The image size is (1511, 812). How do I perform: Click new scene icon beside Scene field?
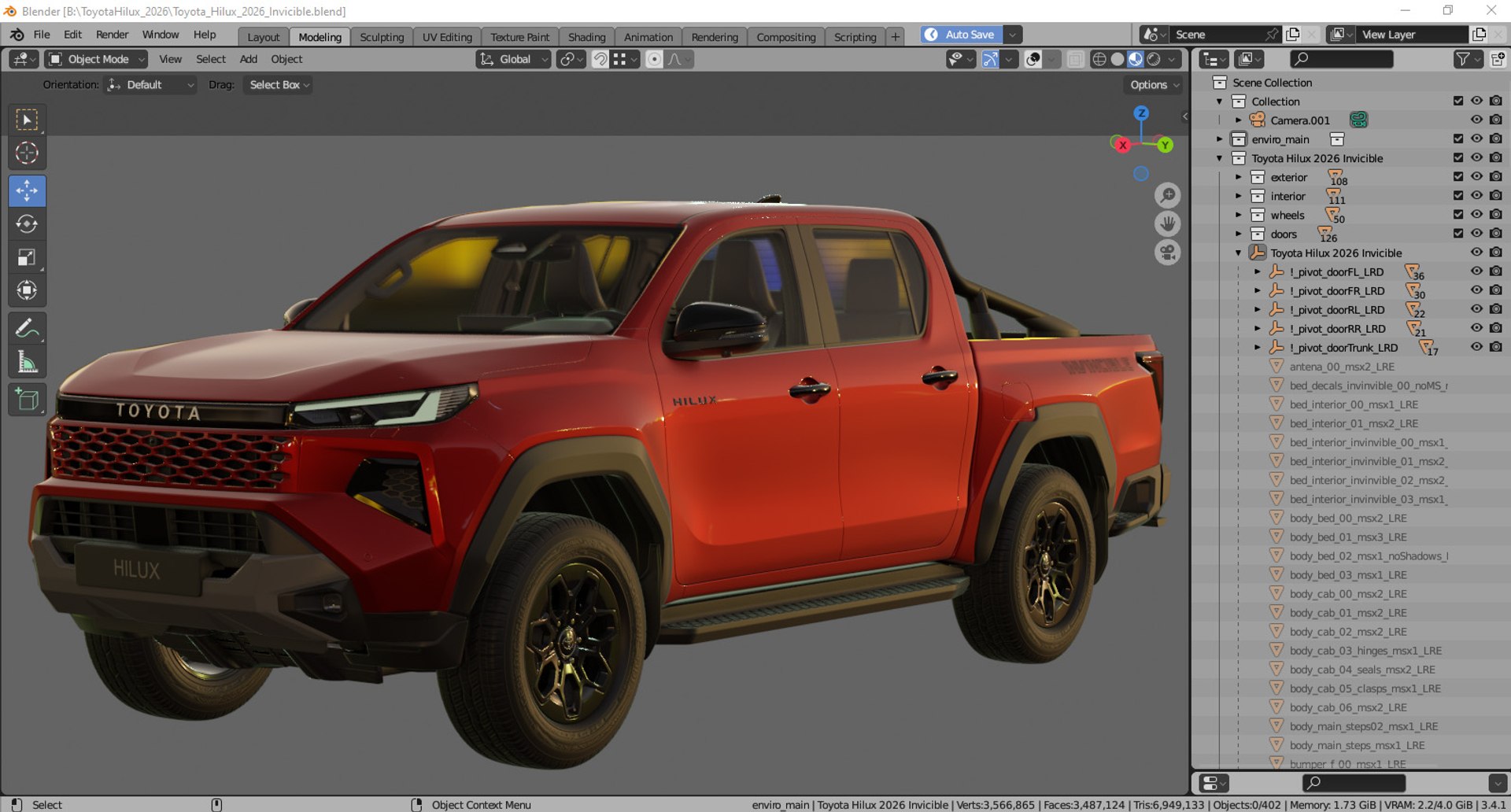click(x=1292, y=35)
